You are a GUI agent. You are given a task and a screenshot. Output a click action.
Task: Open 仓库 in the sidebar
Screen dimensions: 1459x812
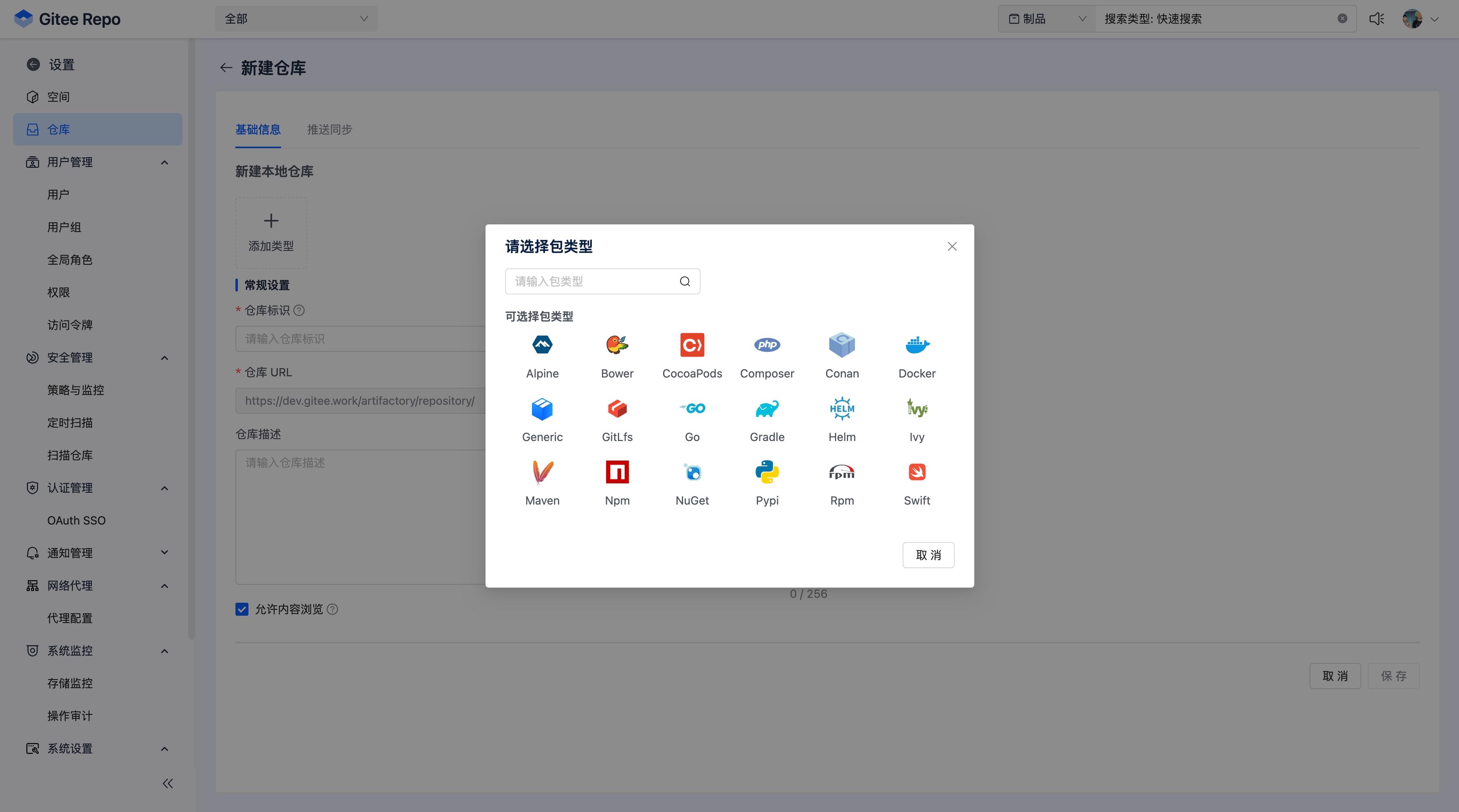click(98, 129)
